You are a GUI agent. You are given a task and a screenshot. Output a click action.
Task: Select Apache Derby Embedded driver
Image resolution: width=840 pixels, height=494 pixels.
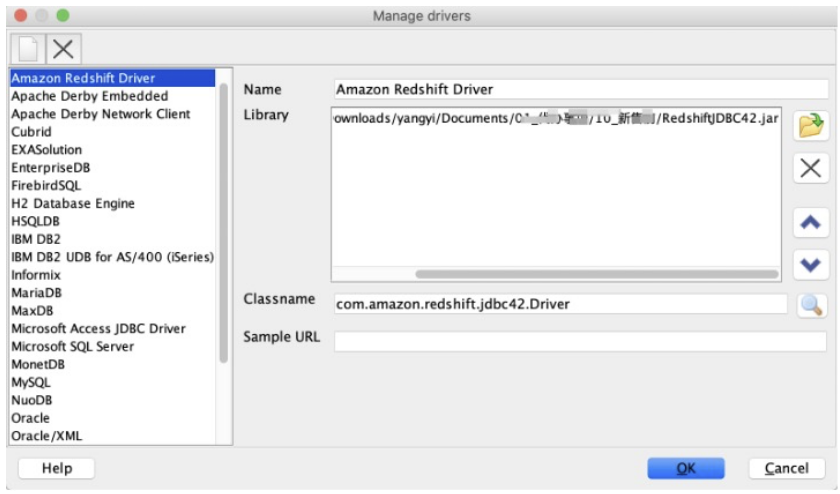pos(112,96)
